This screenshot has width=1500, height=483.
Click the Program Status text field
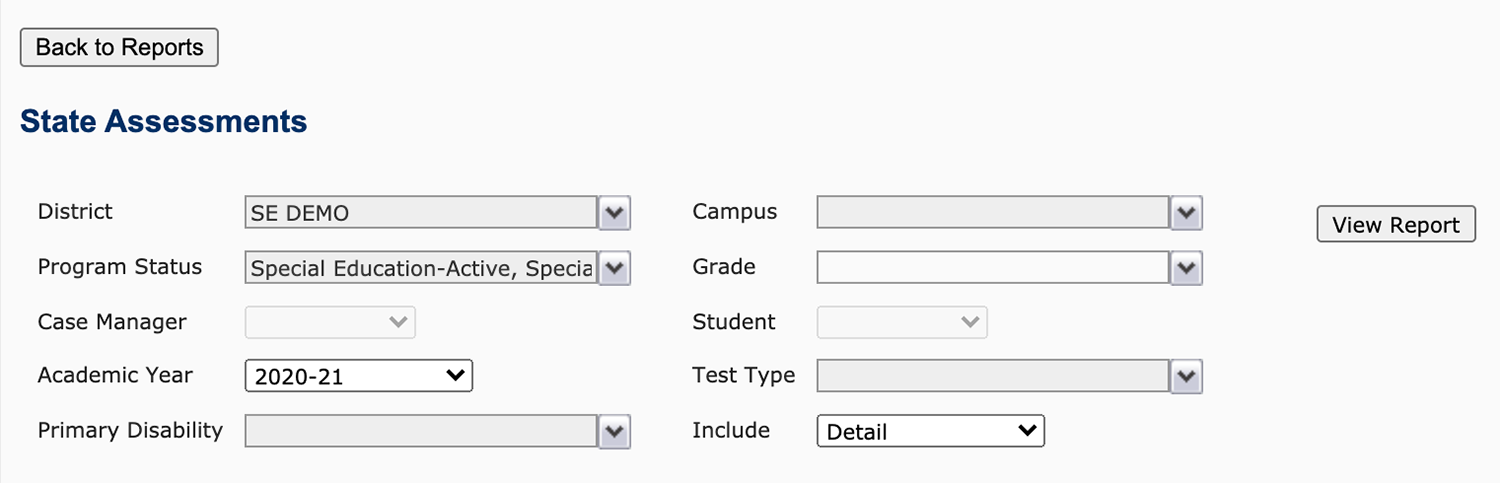(x=420, y=268)
